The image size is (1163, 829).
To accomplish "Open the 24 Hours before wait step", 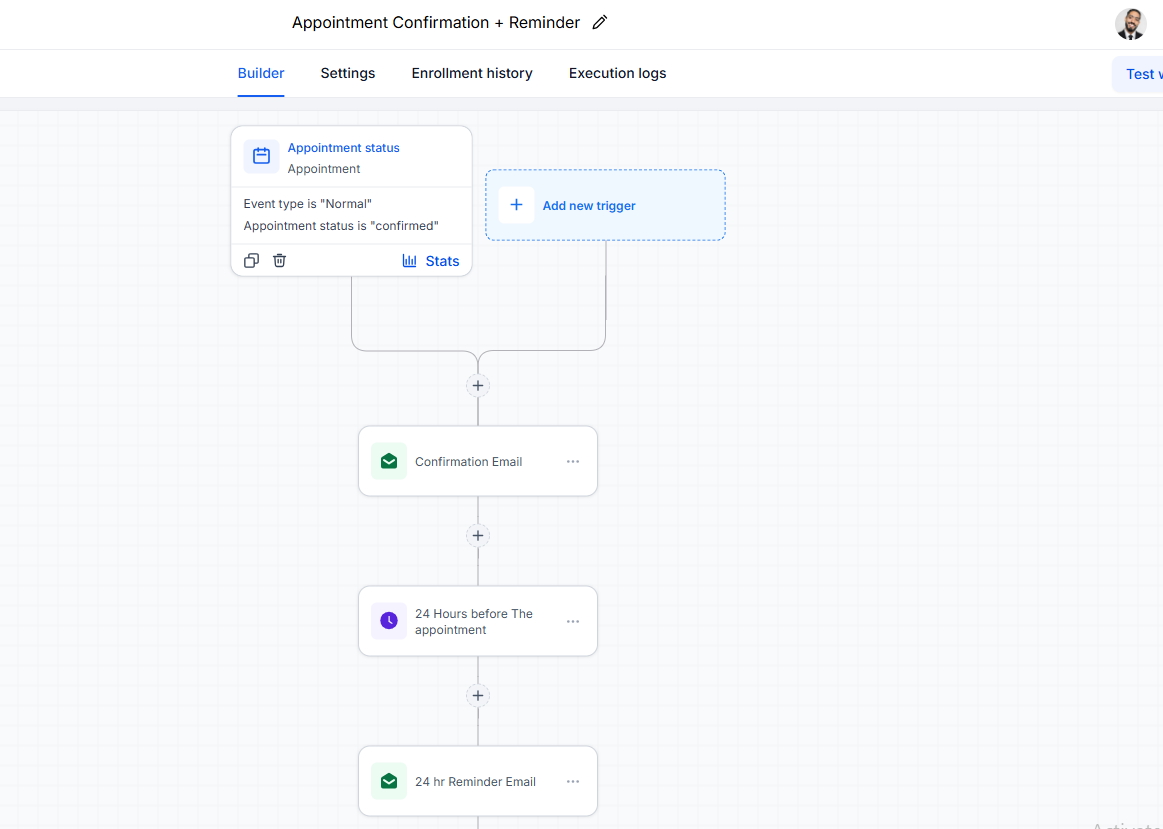I will (478, 621).
